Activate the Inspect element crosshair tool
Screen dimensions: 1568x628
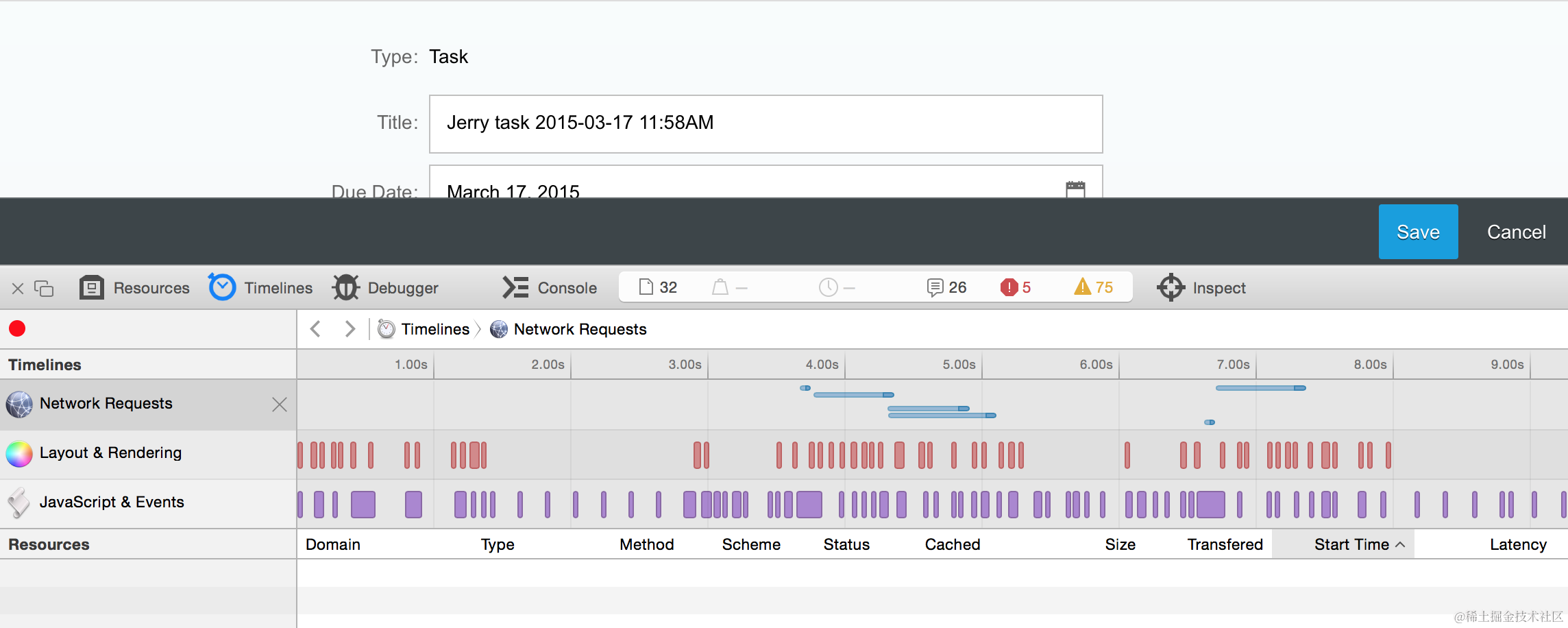(x=1201, y=287)
